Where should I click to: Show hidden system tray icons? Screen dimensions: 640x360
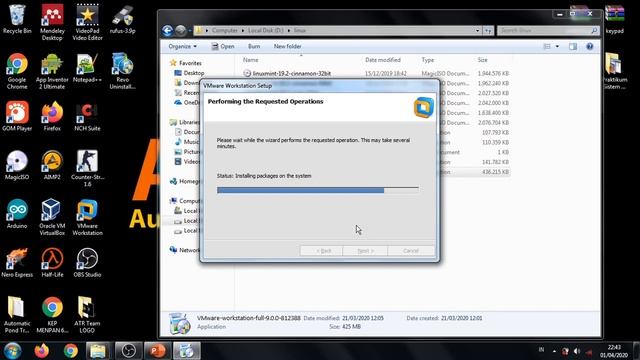(554, 351)
